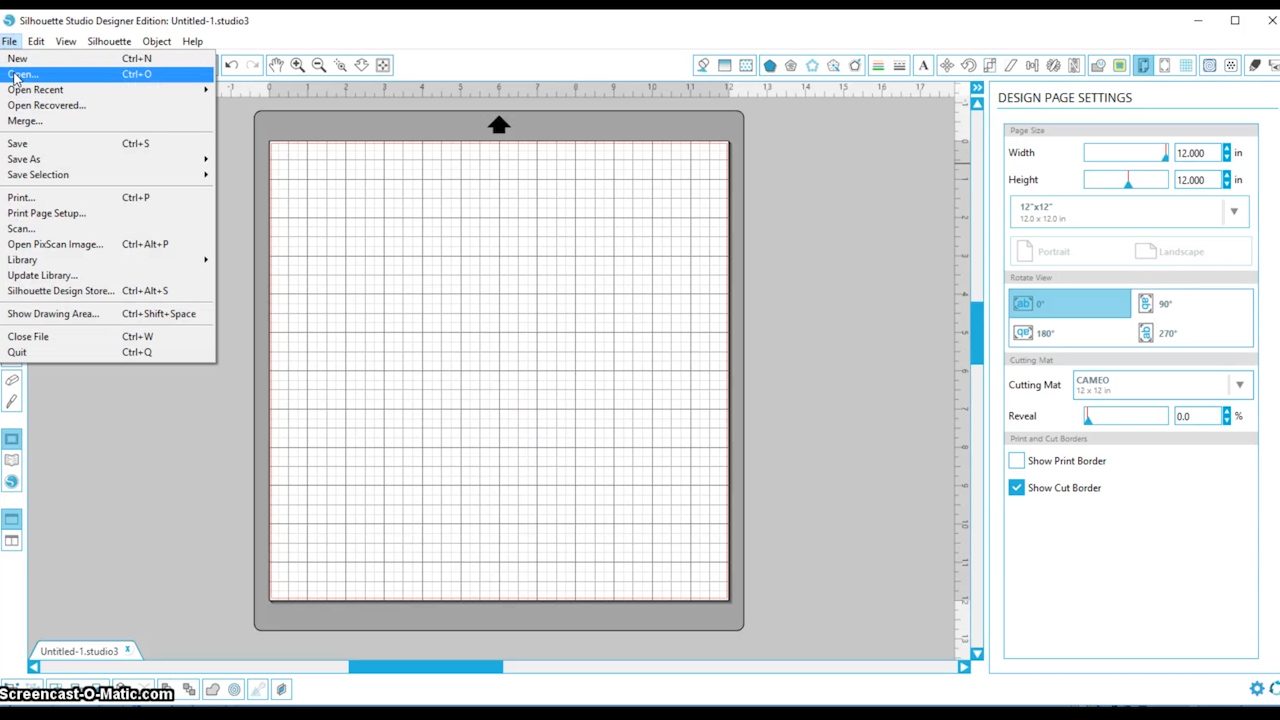This screenshot has width=1280, height=720.
Task: Expand the Library submenu
Action: coord(107,260)
